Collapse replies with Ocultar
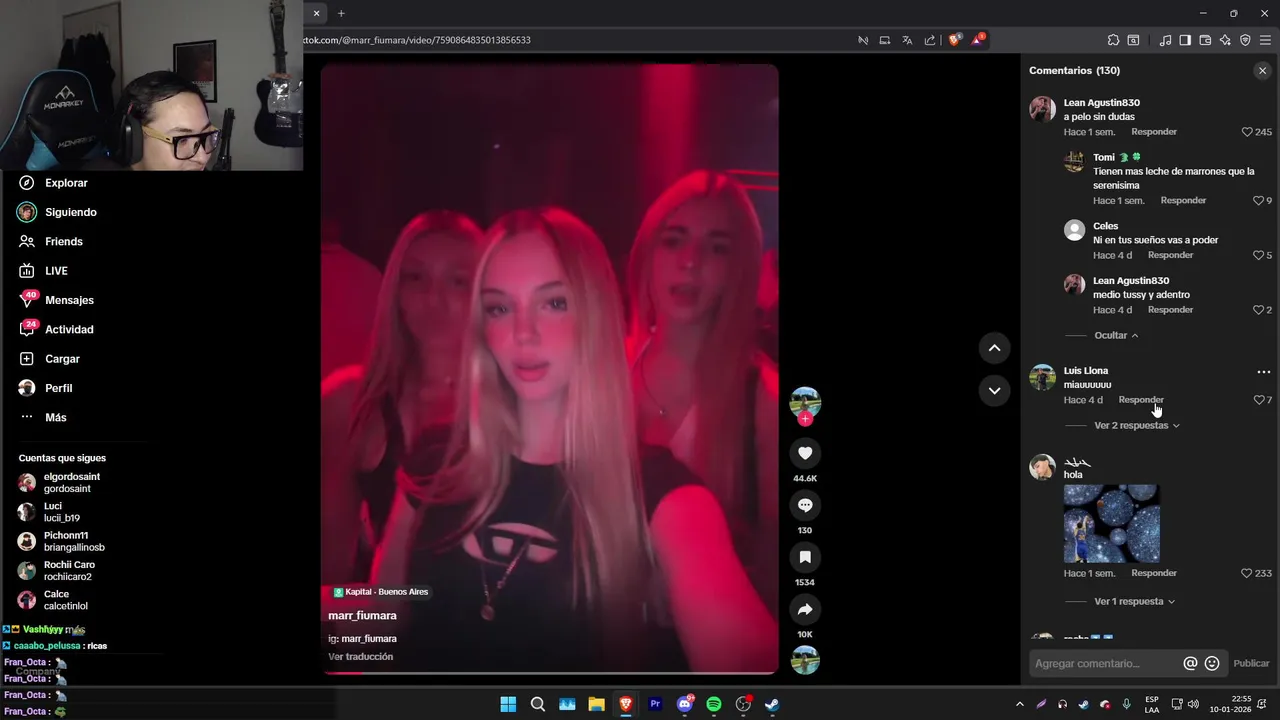 pos(1116,336)
